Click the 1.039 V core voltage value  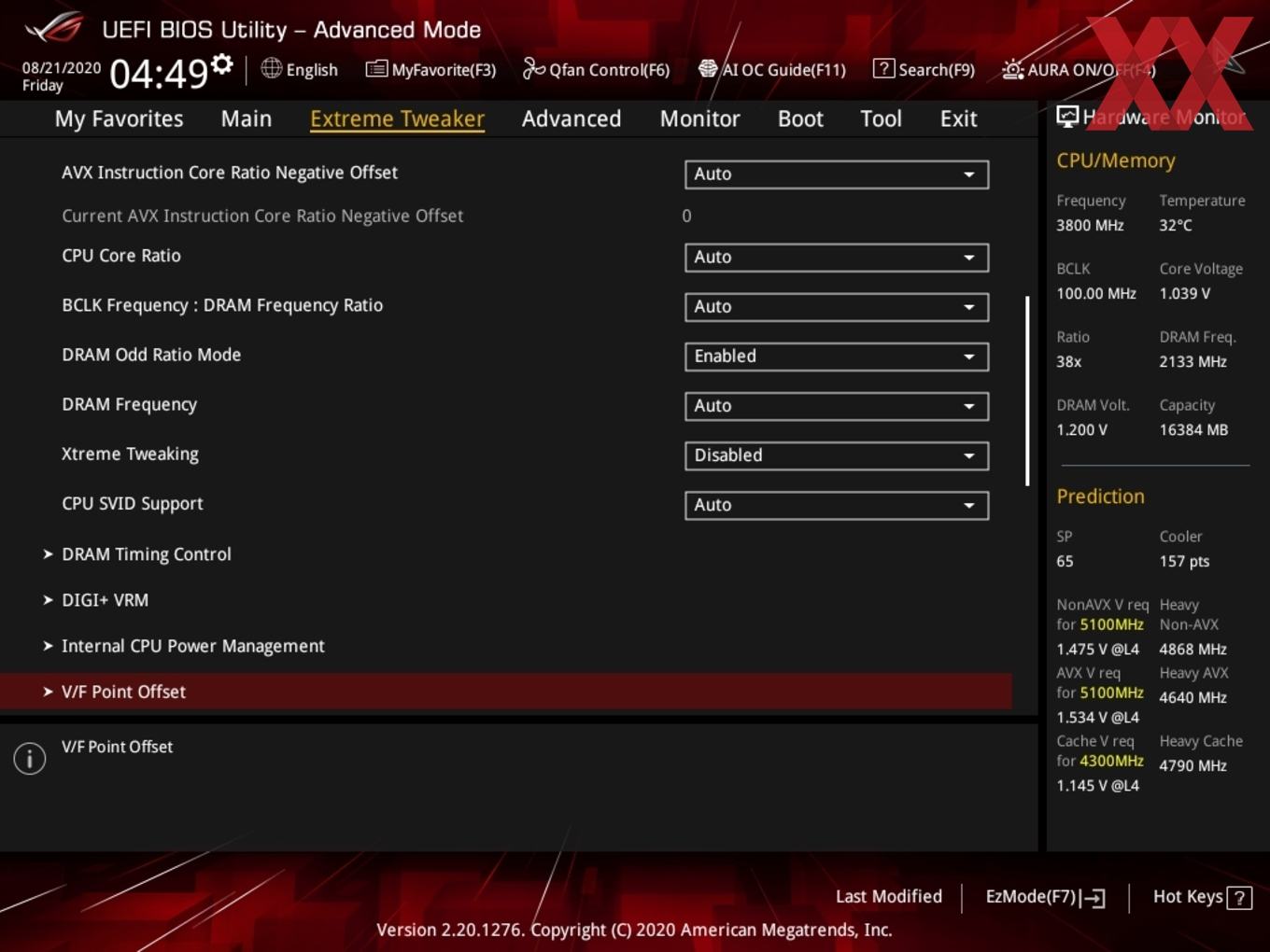pos(1185,293)
